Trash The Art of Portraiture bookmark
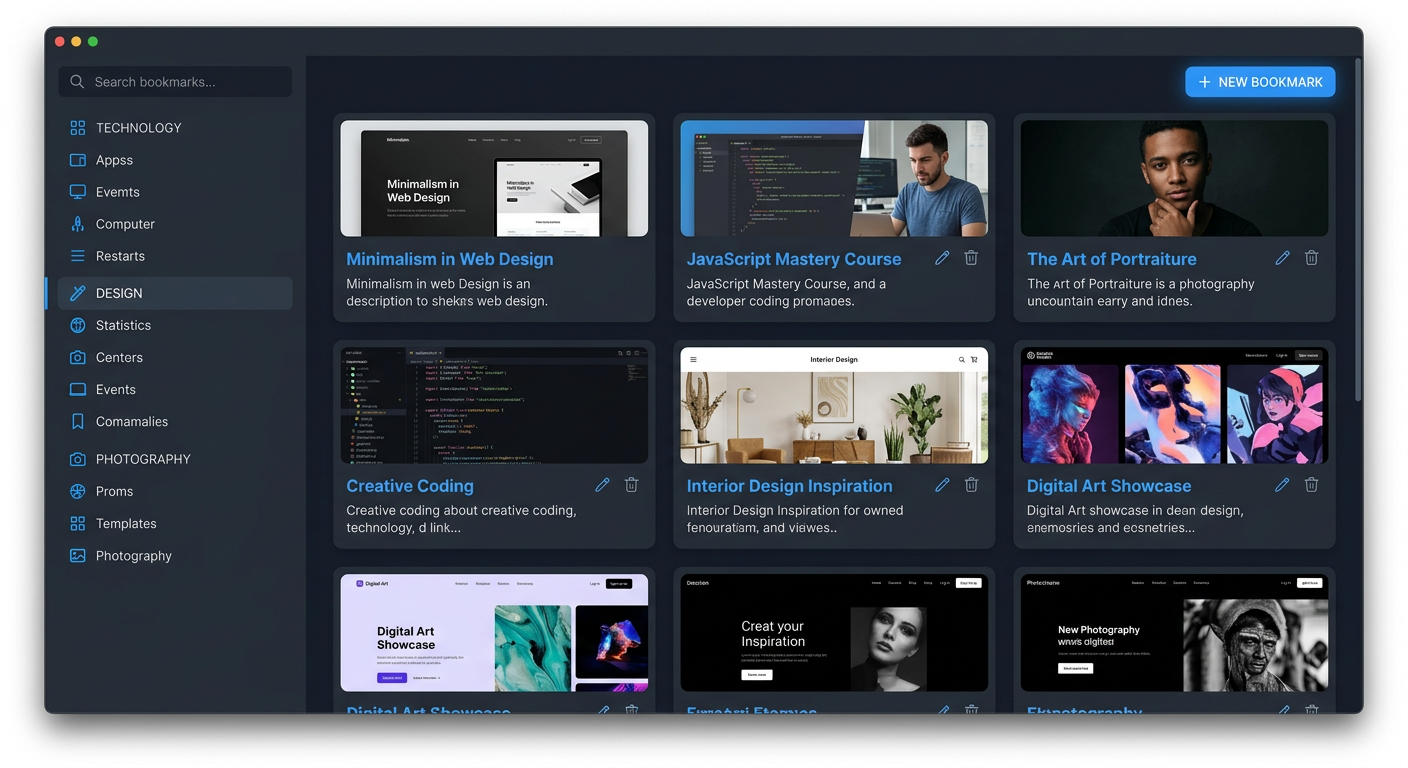This screenshot has height=768, width=1408. click(x=1311, y=258)
